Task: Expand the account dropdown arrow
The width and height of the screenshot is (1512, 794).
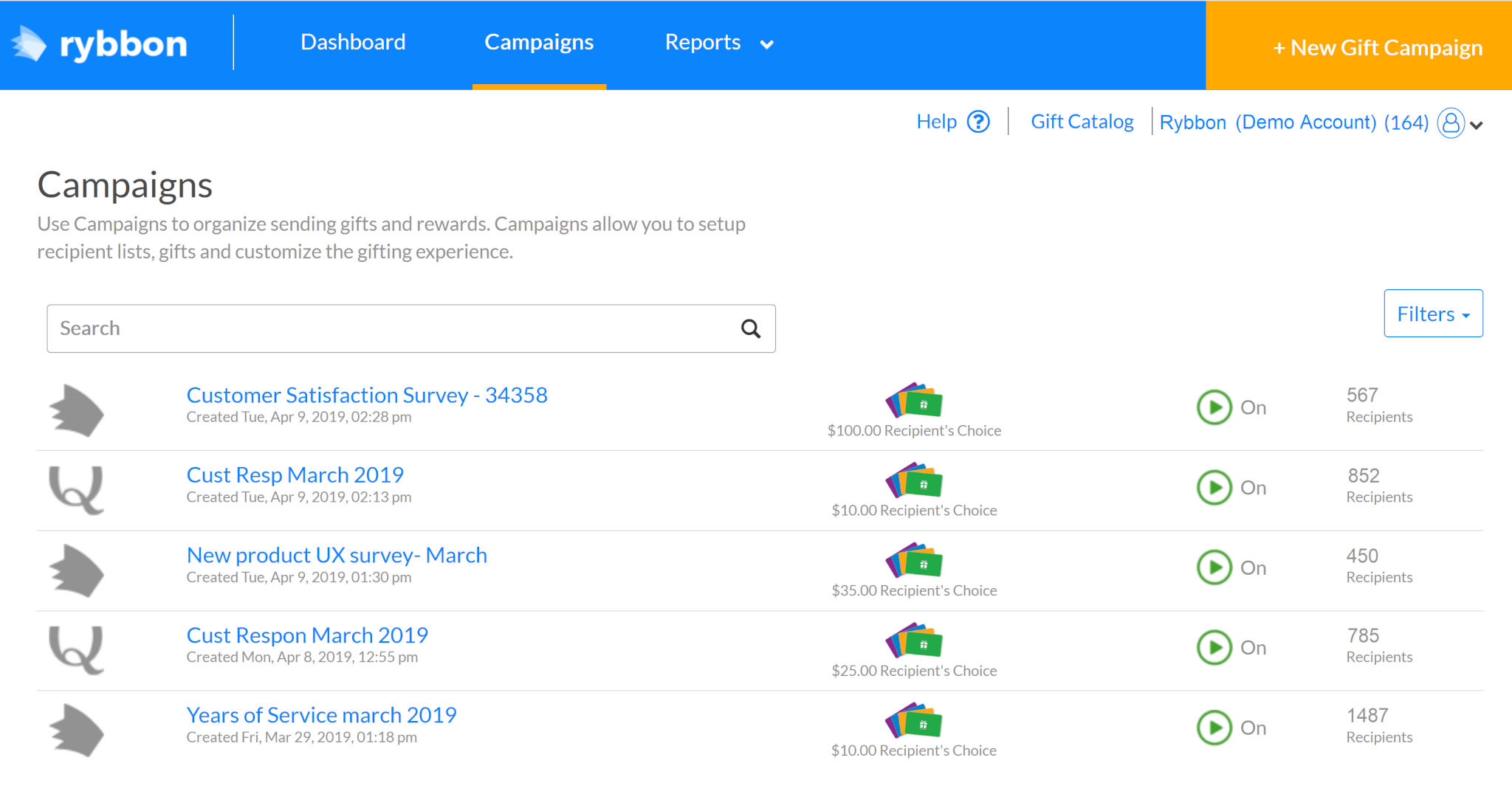Action: tap(1477, 125)
